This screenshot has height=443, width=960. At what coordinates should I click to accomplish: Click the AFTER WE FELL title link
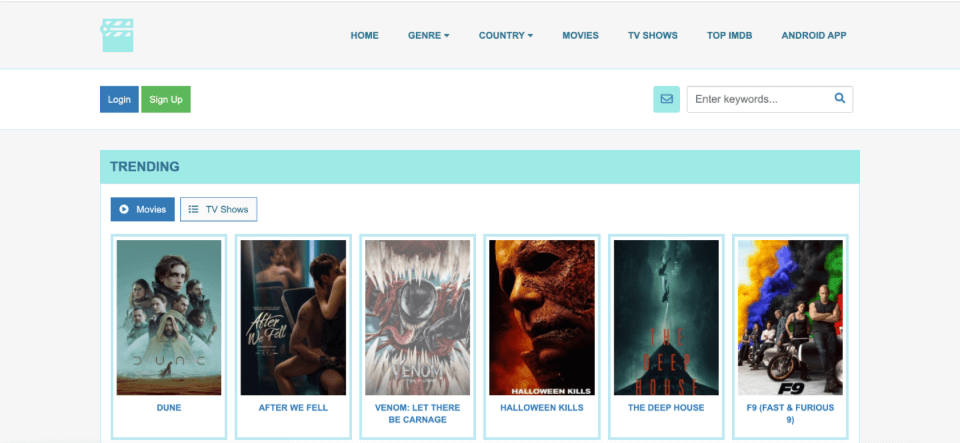pos(293,408)
